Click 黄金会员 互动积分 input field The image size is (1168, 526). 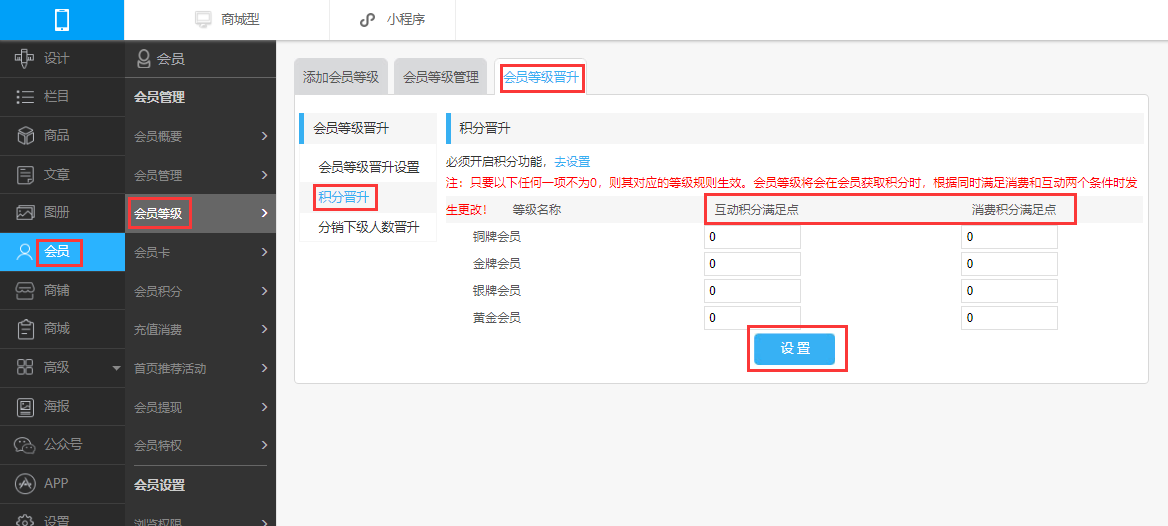752,317
